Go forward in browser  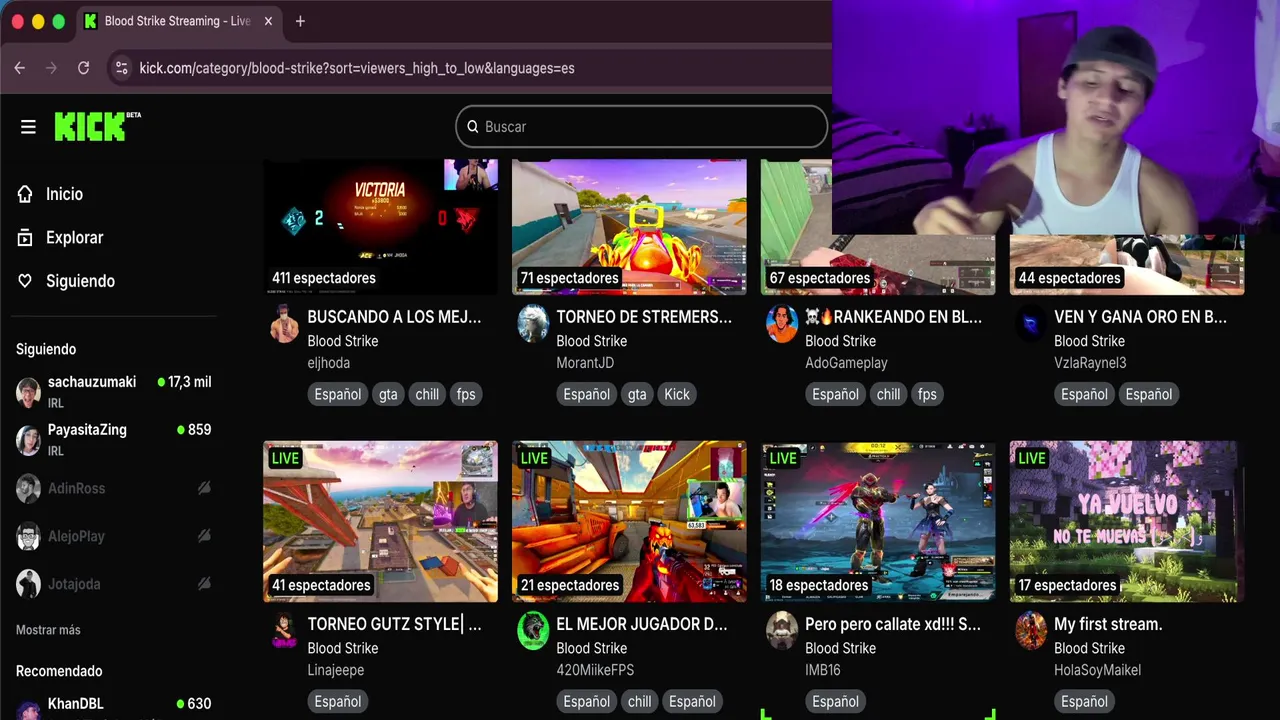pyautogui.click(x=52, y=68)
